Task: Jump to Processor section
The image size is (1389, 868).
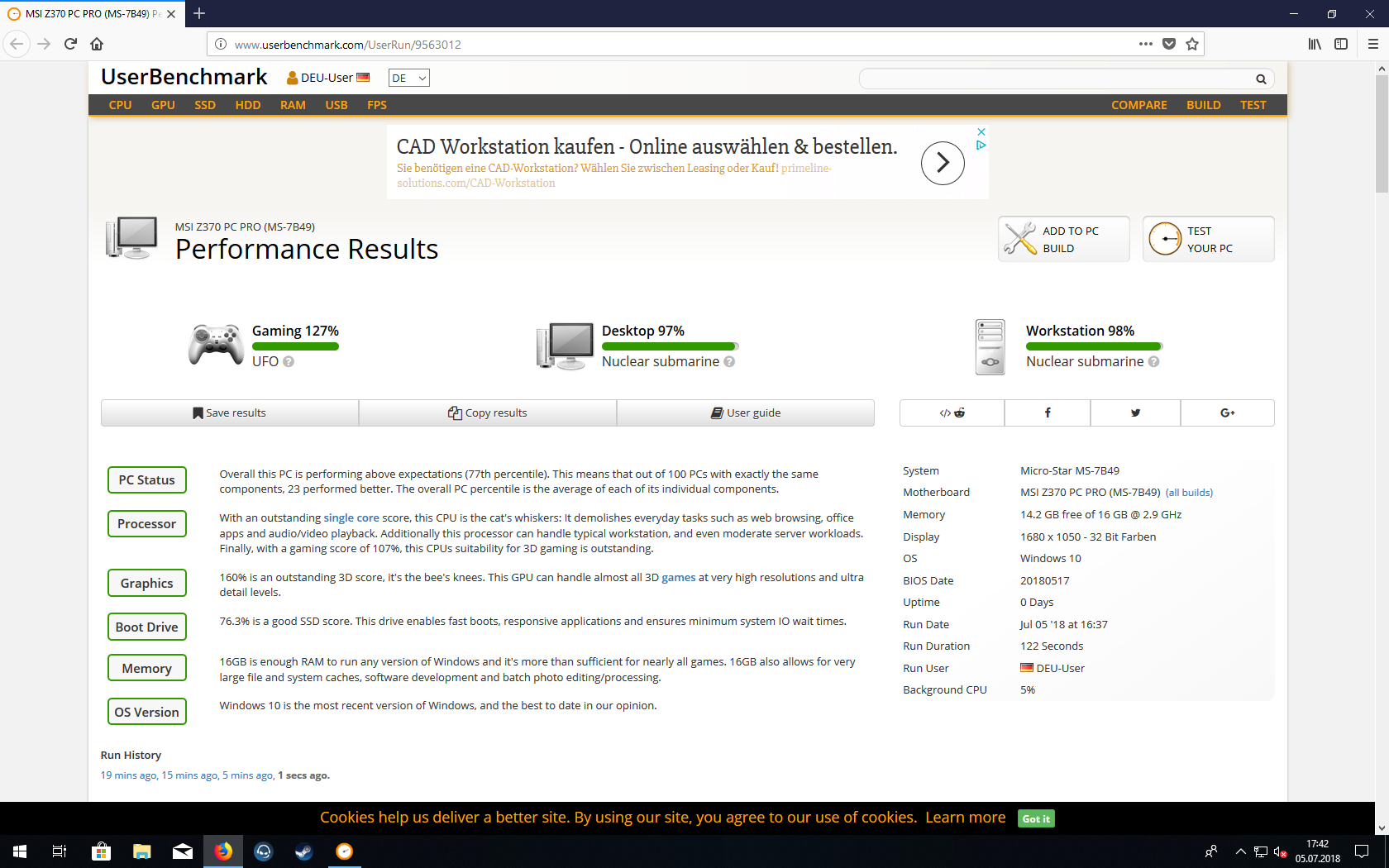Action: [x=147, y=523]
